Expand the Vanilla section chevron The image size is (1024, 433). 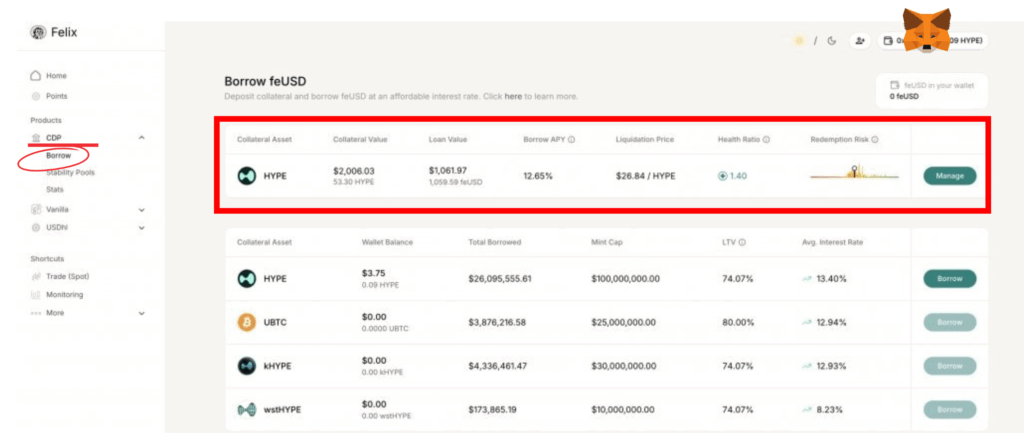tap(141, 210)
